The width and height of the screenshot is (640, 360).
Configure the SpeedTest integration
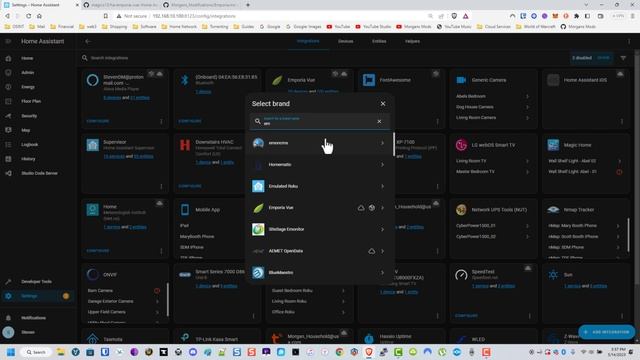click(x=467, y=316)
